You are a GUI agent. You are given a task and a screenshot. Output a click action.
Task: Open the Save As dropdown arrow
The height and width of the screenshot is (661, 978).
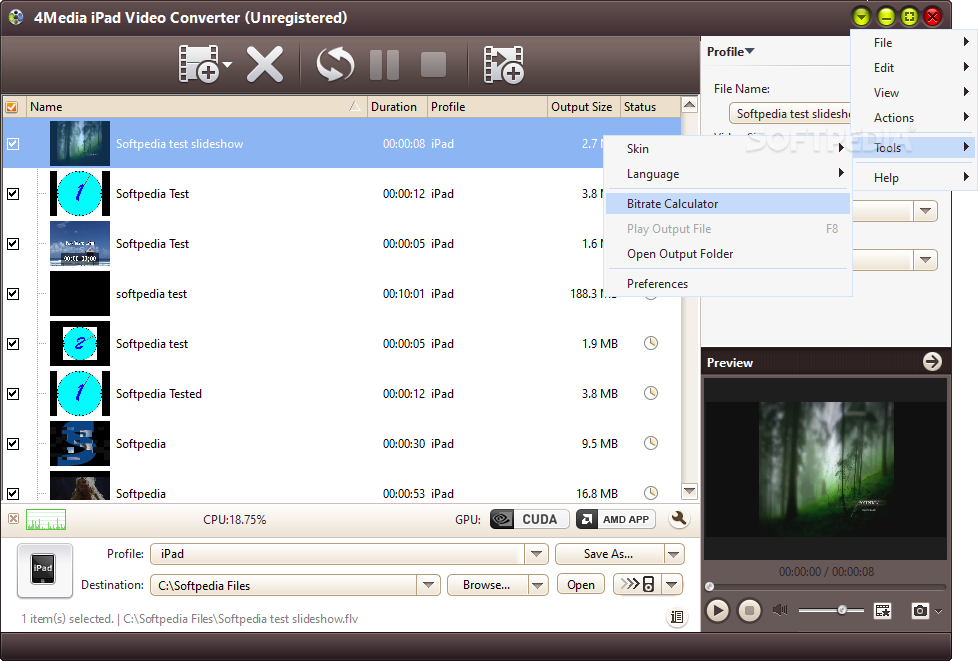coord(673,554)
